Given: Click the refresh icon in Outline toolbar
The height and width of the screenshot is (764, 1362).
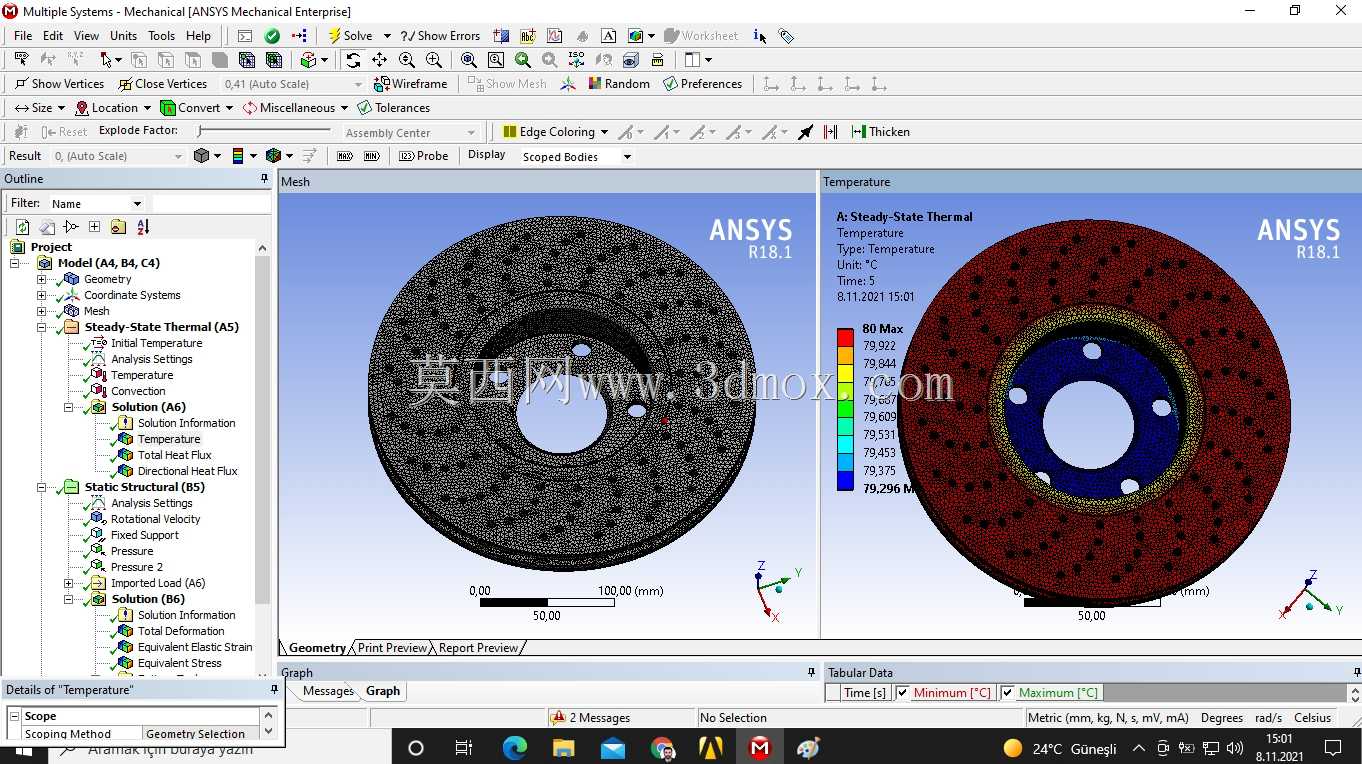Looking at the screenshot, I should [x=22, y=227].
